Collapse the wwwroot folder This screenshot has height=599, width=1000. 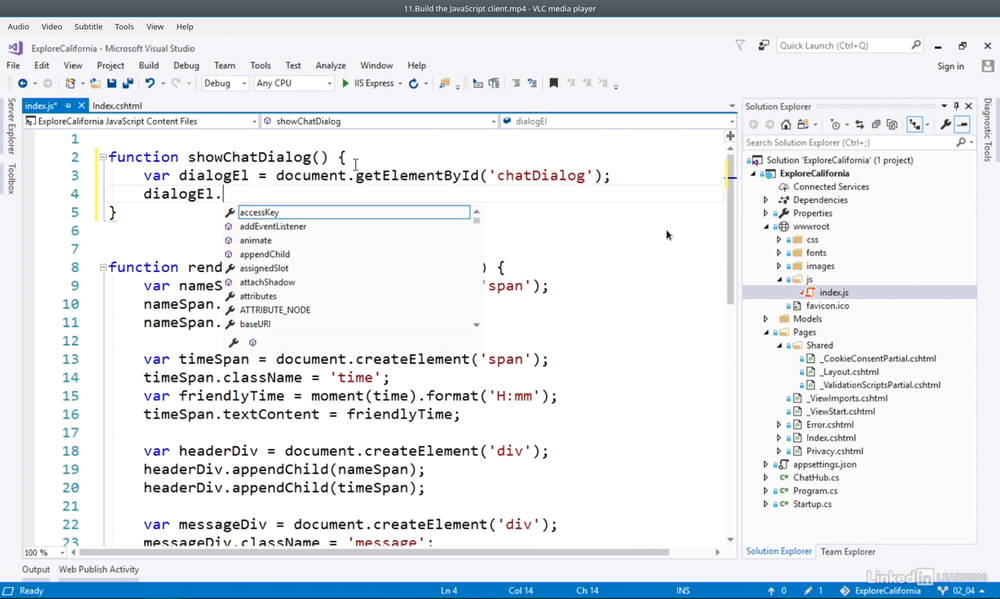click(766, 226)
